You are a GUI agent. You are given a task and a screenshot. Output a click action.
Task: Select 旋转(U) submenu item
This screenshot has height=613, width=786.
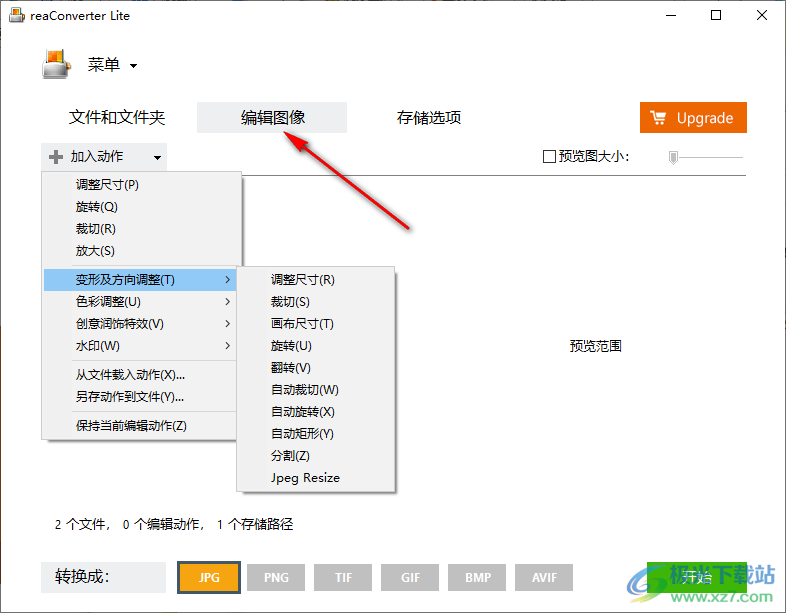[316, 346]
